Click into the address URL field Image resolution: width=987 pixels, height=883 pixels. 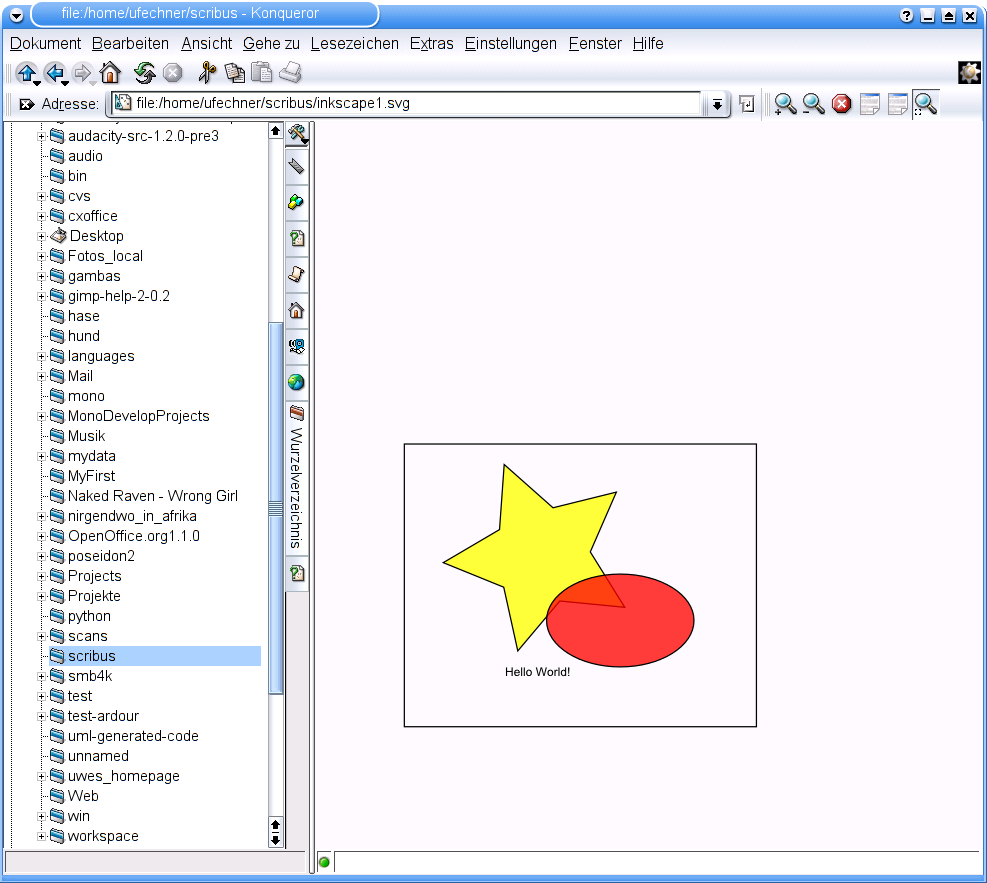tap(400, 103)
